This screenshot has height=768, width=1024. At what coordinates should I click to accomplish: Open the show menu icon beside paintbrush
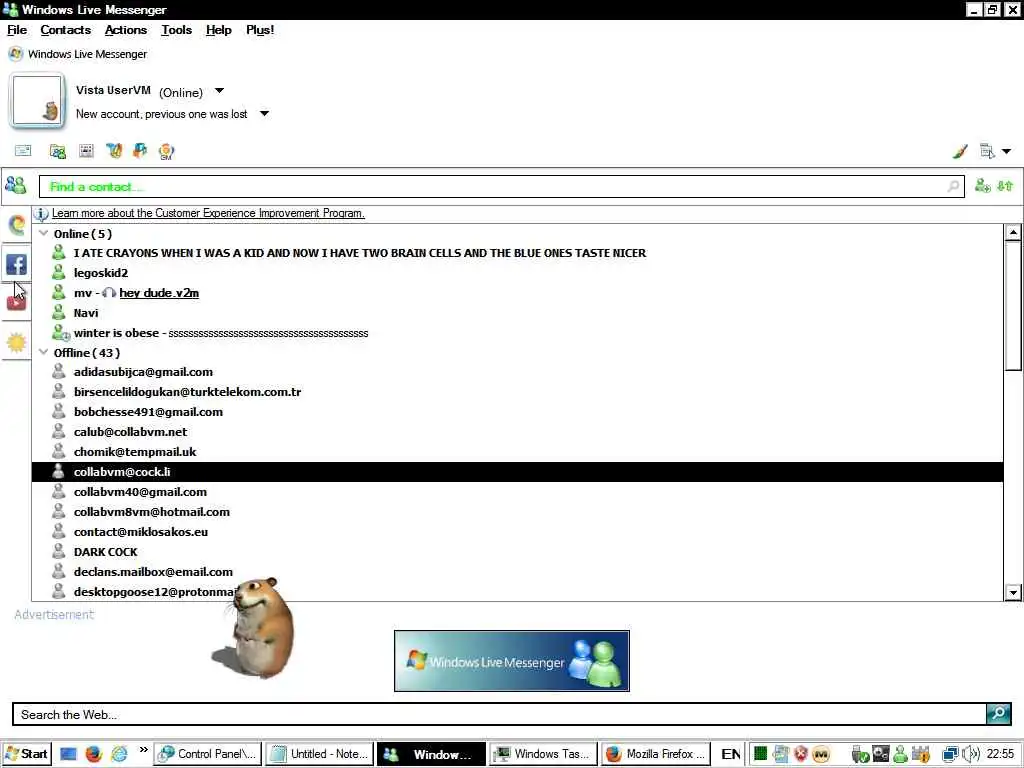pyautogui.click(x=987, y=152)
